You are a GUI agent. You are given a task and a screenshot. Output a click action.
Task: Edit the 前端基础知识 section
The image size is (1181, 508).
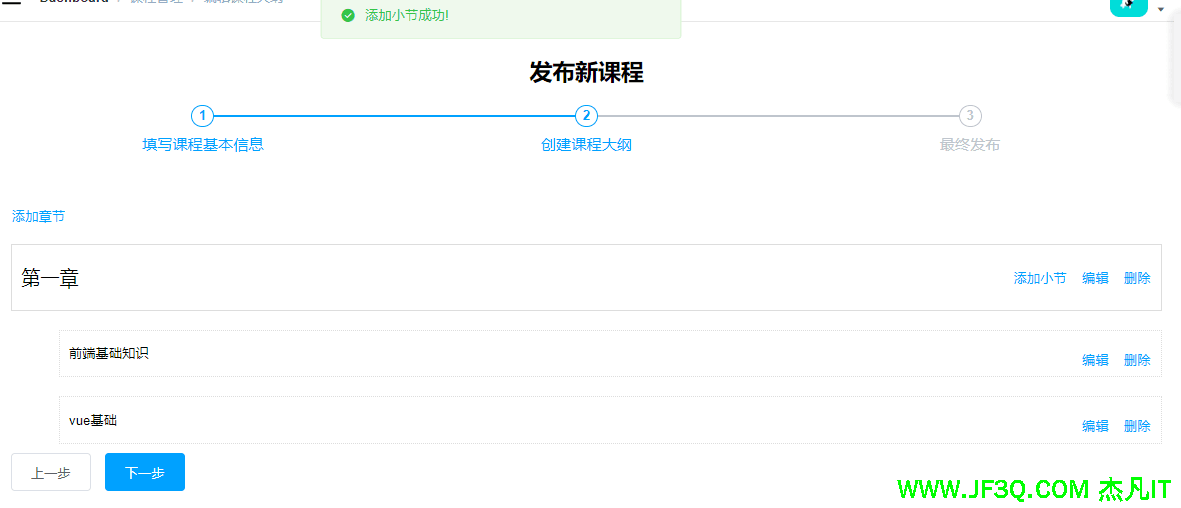pyautogui.click(x=1095, y=360)
